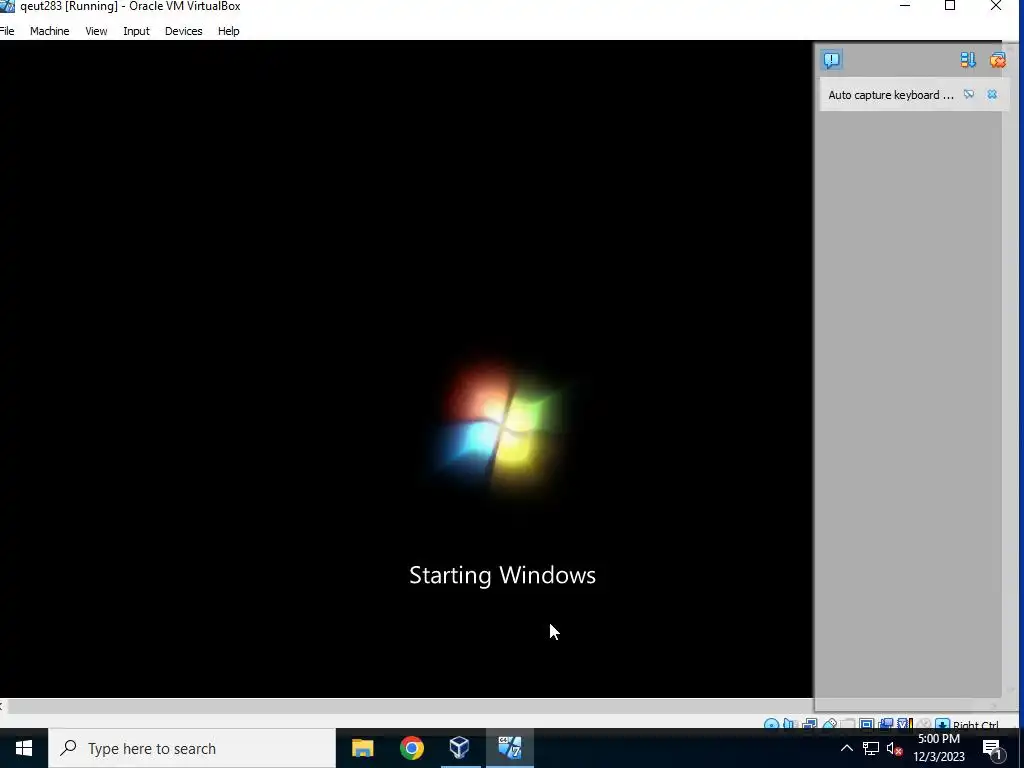Show hidden system tray icons
Image resolution: width=1024 pixels, height=768 pixels.
click(x=846, y=748)
